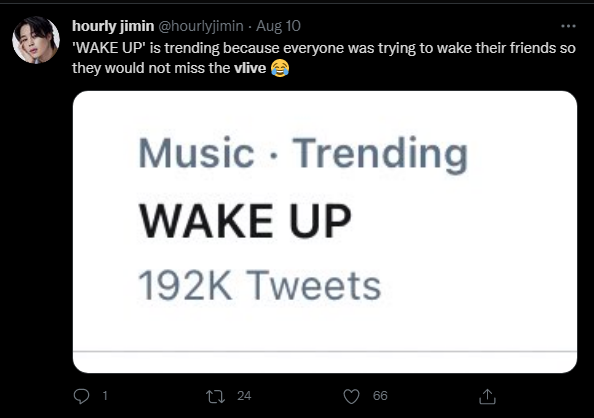Screen dimensions: 594x418
Task: Open the share icon for the tweet
Action: point(487,396)
